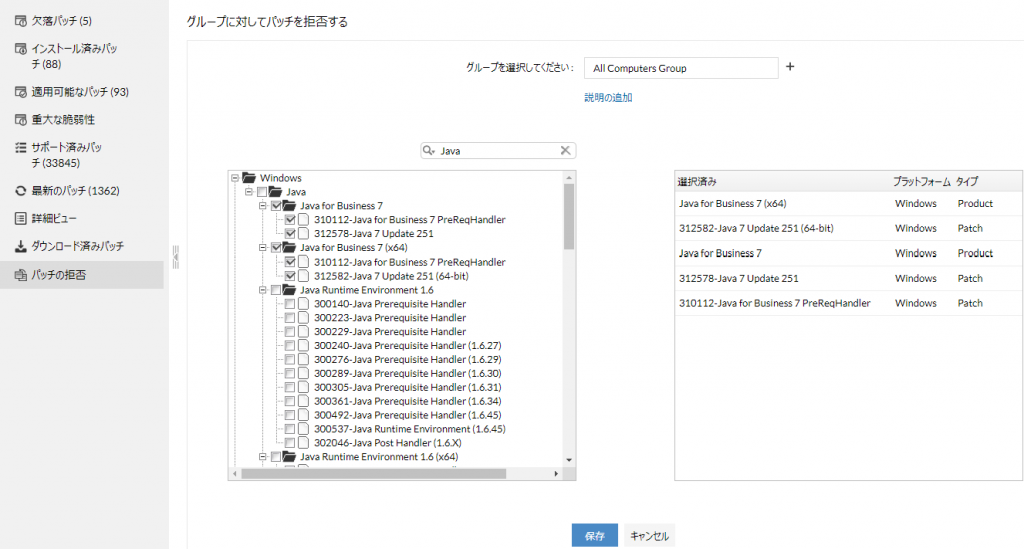Click the インストール済みパッチ sidebar icon
Image resolution: width=1024 pixels, height=549 pixels.
tap(20, 49)
